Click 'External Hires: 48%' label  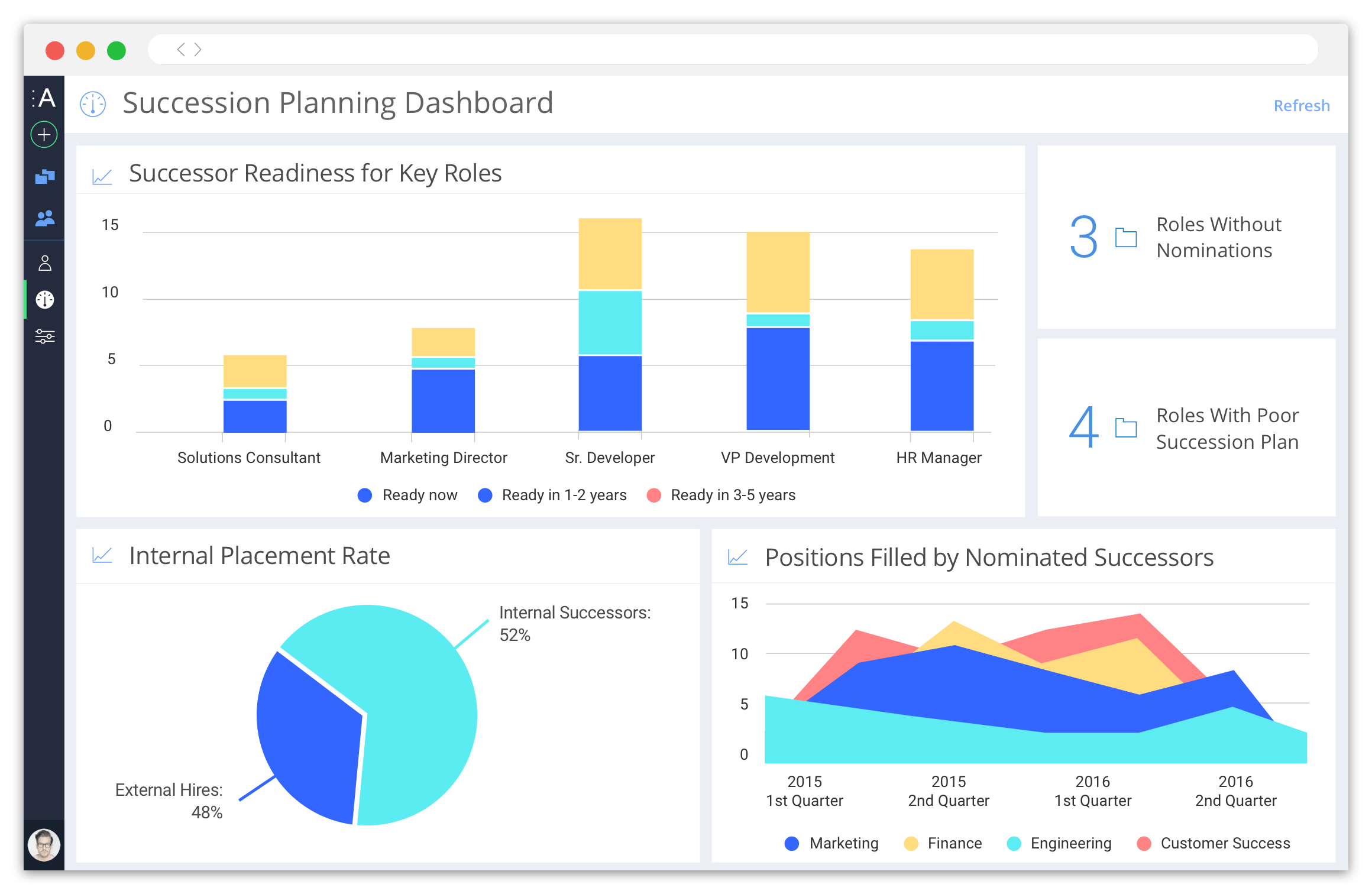pos(169,801)
